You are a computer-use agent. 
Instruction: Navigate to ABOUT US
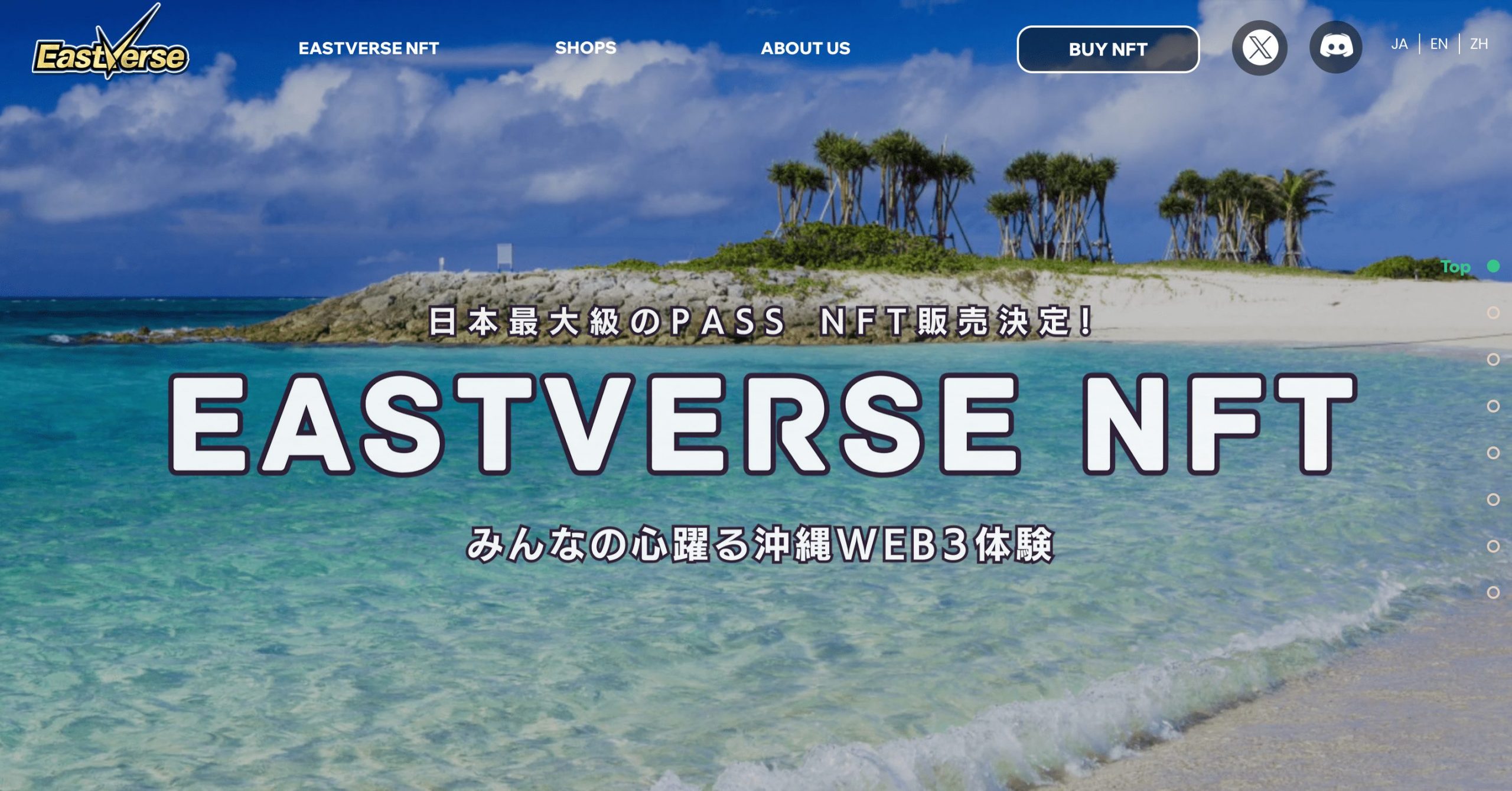pyautogui.click(x=806, y=48)
